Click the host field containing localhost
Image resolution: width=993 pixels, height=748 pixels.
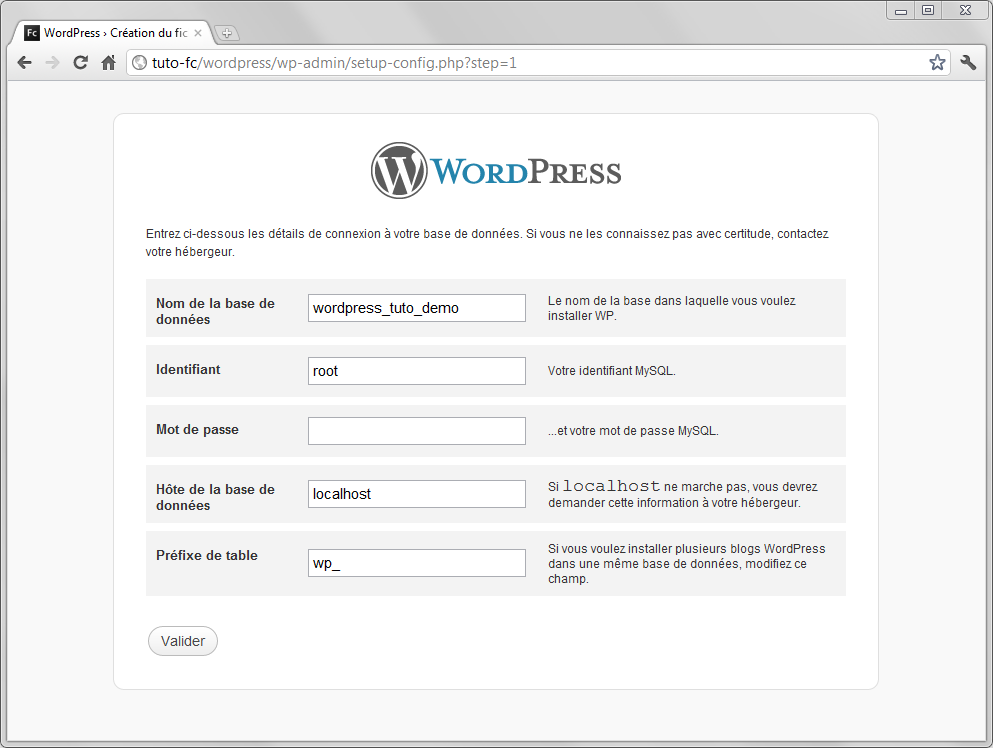(417, 494)
